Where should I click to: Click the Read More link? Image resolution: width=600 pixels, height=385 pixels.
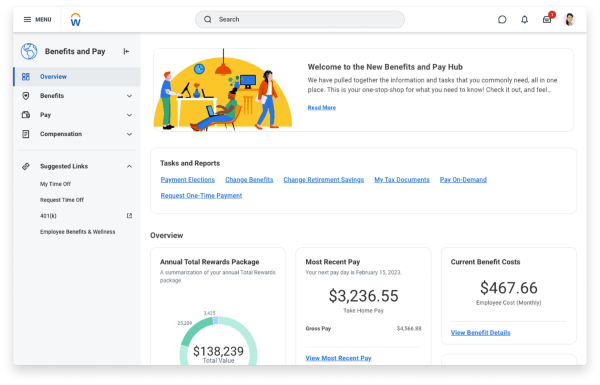pos(321,108)
